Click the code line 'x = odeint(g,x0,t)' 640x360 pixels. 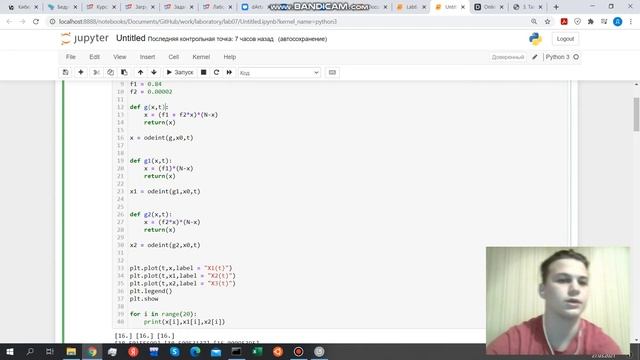[x=162, y=138]
